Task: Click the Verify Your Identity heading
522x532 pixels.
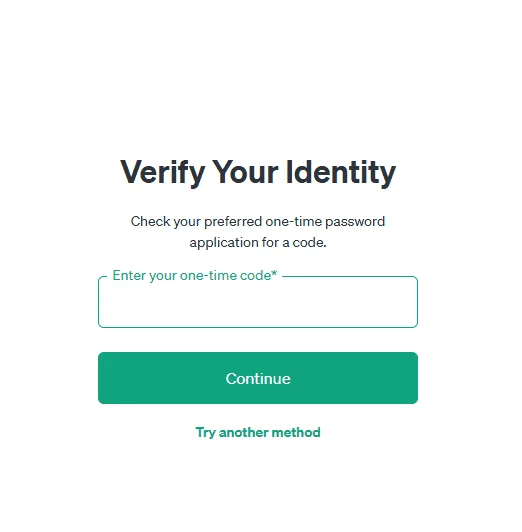Action: pos(258,172)
